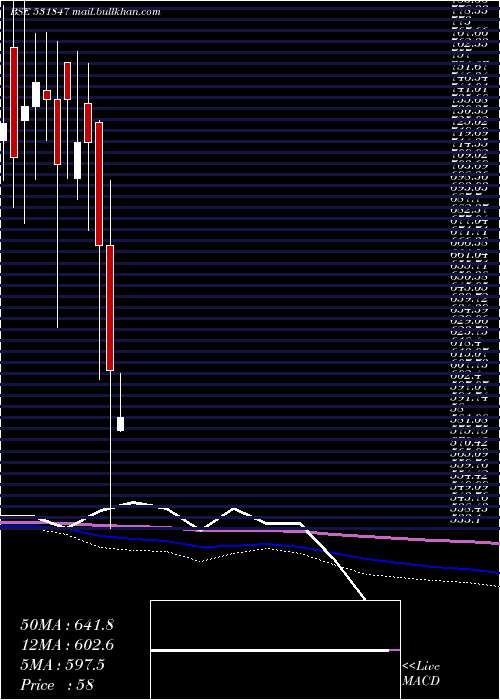The image size is (500, 700).
Task: Click the mail.bullkhan.com watermark link
Action: [x=116, y=12]
